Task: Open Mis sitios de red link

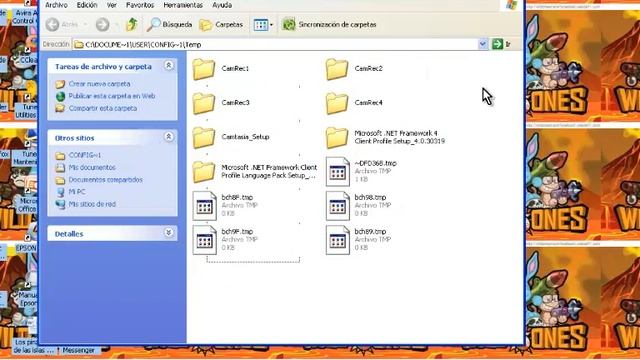Action: point(92,204)
